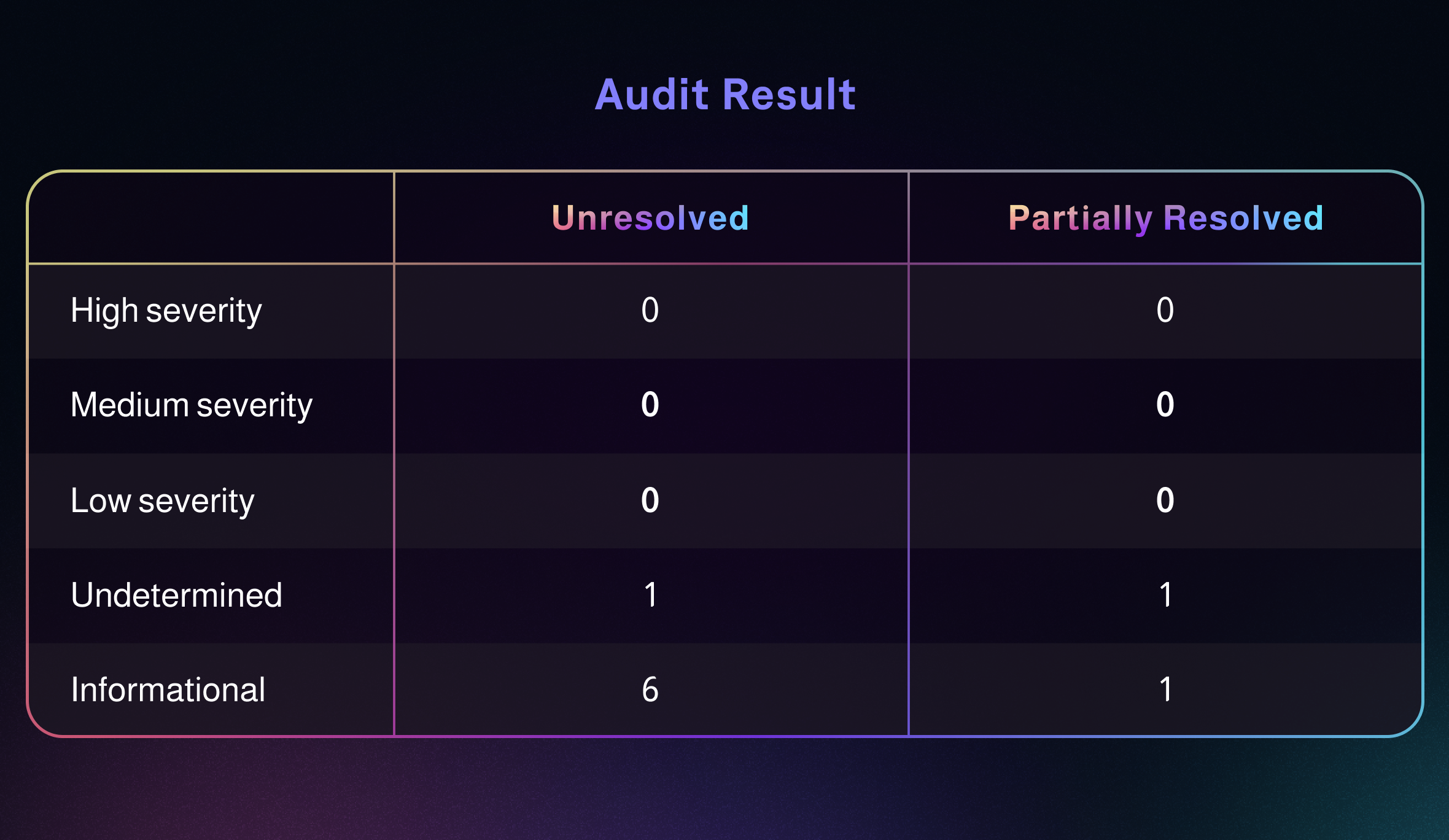Select Partially Resolved count in Undetermined row
This screenshot has height=840, width=1449.
[1165, 595]
